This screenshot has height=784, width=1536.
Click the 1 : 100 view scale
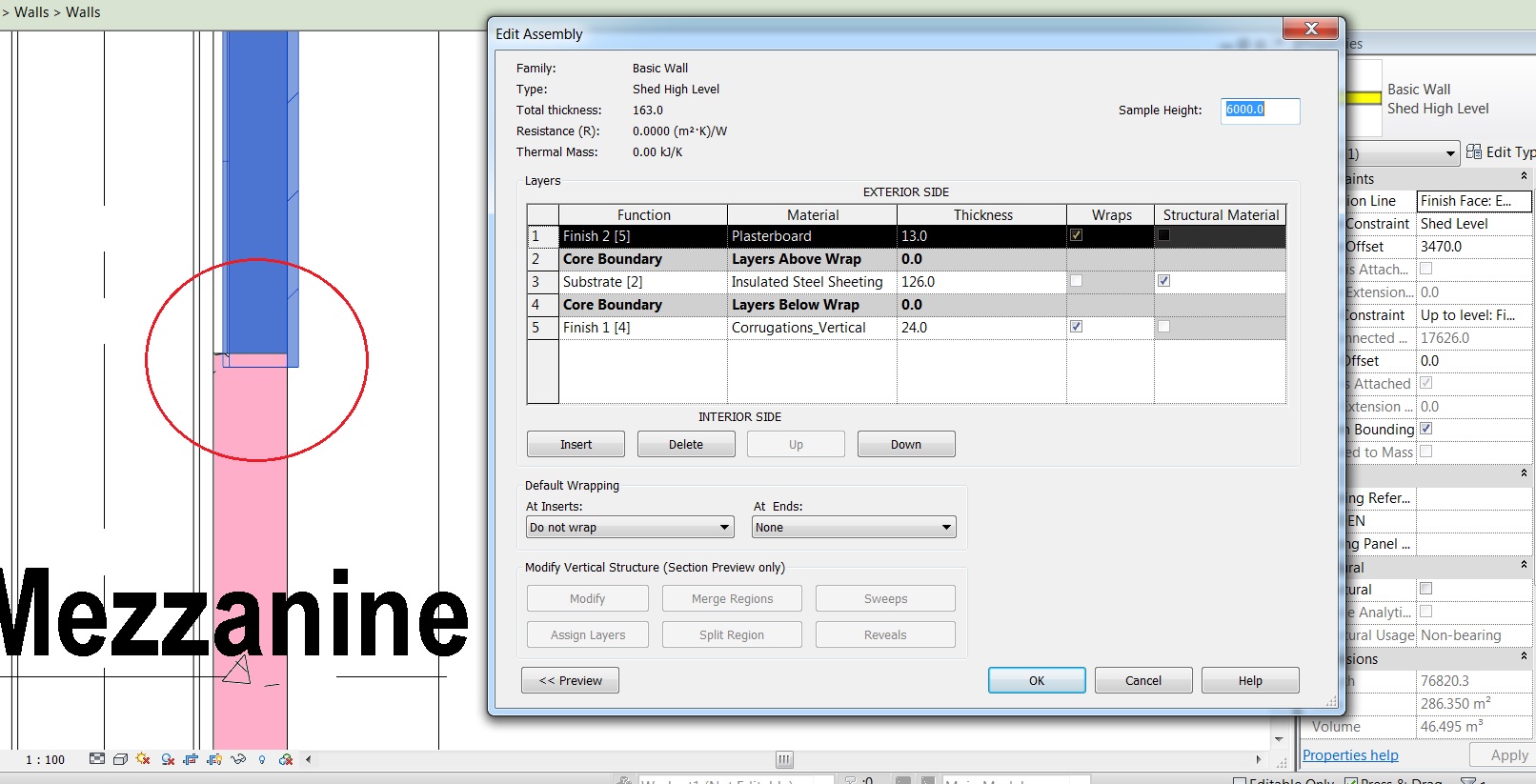pos(45,760)
